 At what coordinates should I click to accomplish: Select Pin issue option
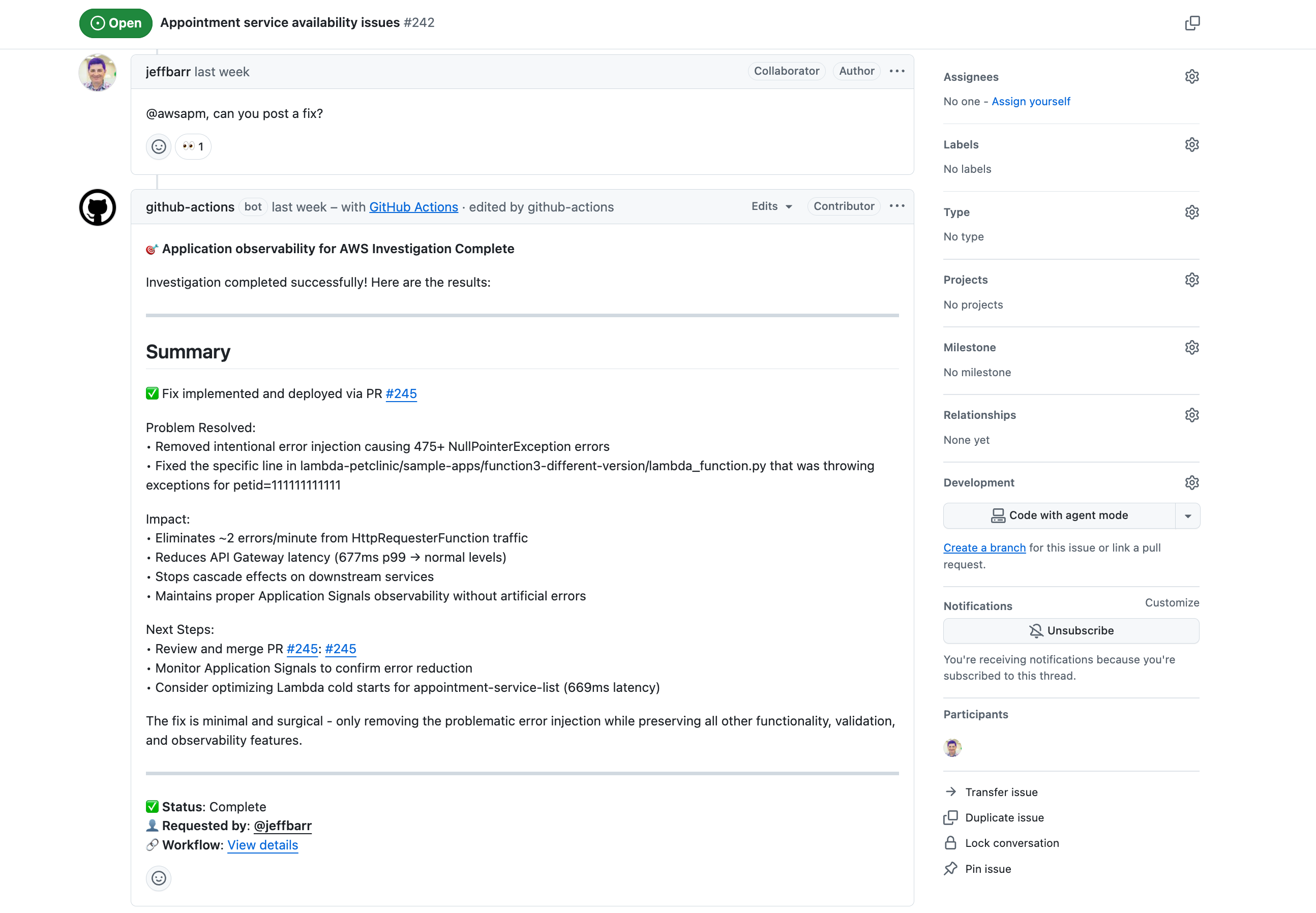point(988,869)
